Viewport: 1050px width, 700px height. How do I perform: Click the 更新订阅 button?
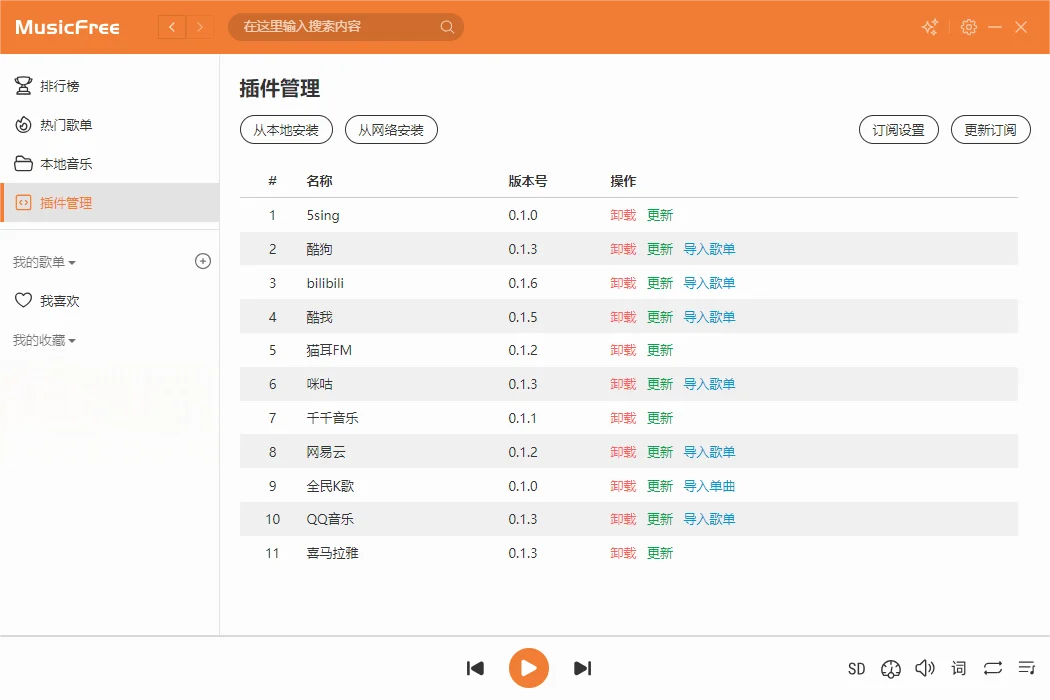990,129
